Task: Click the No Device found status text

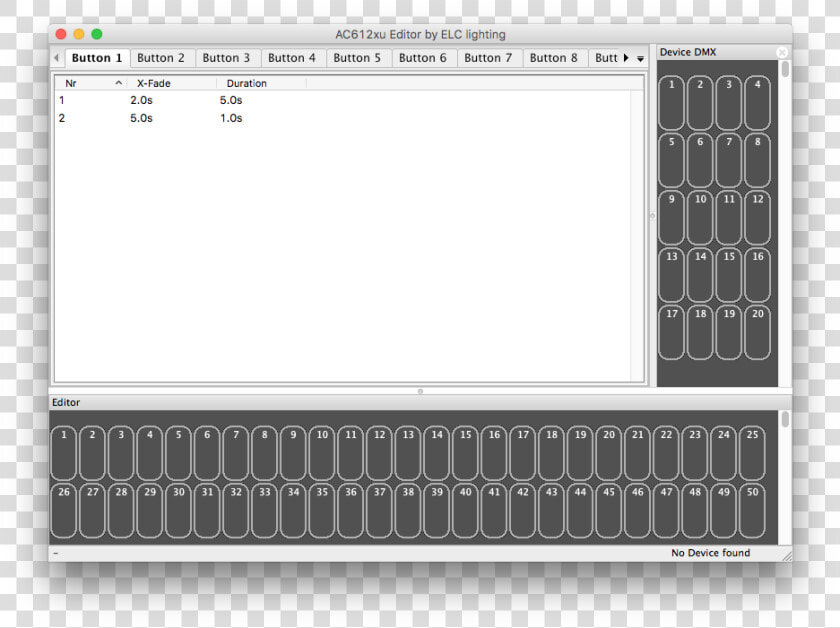Action: (x=710, y=552)
